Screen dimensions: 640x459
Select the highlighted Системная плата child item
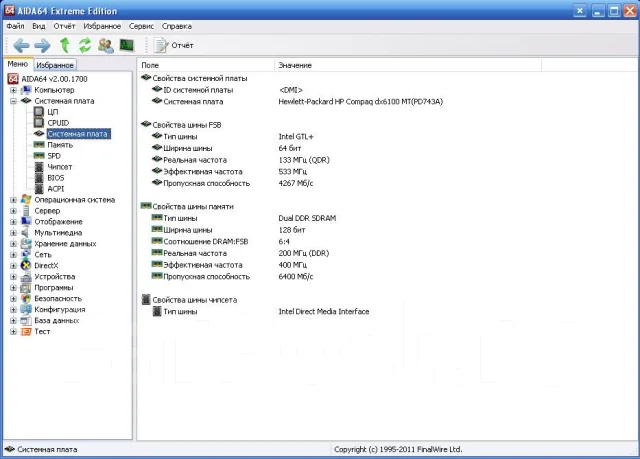78,134
